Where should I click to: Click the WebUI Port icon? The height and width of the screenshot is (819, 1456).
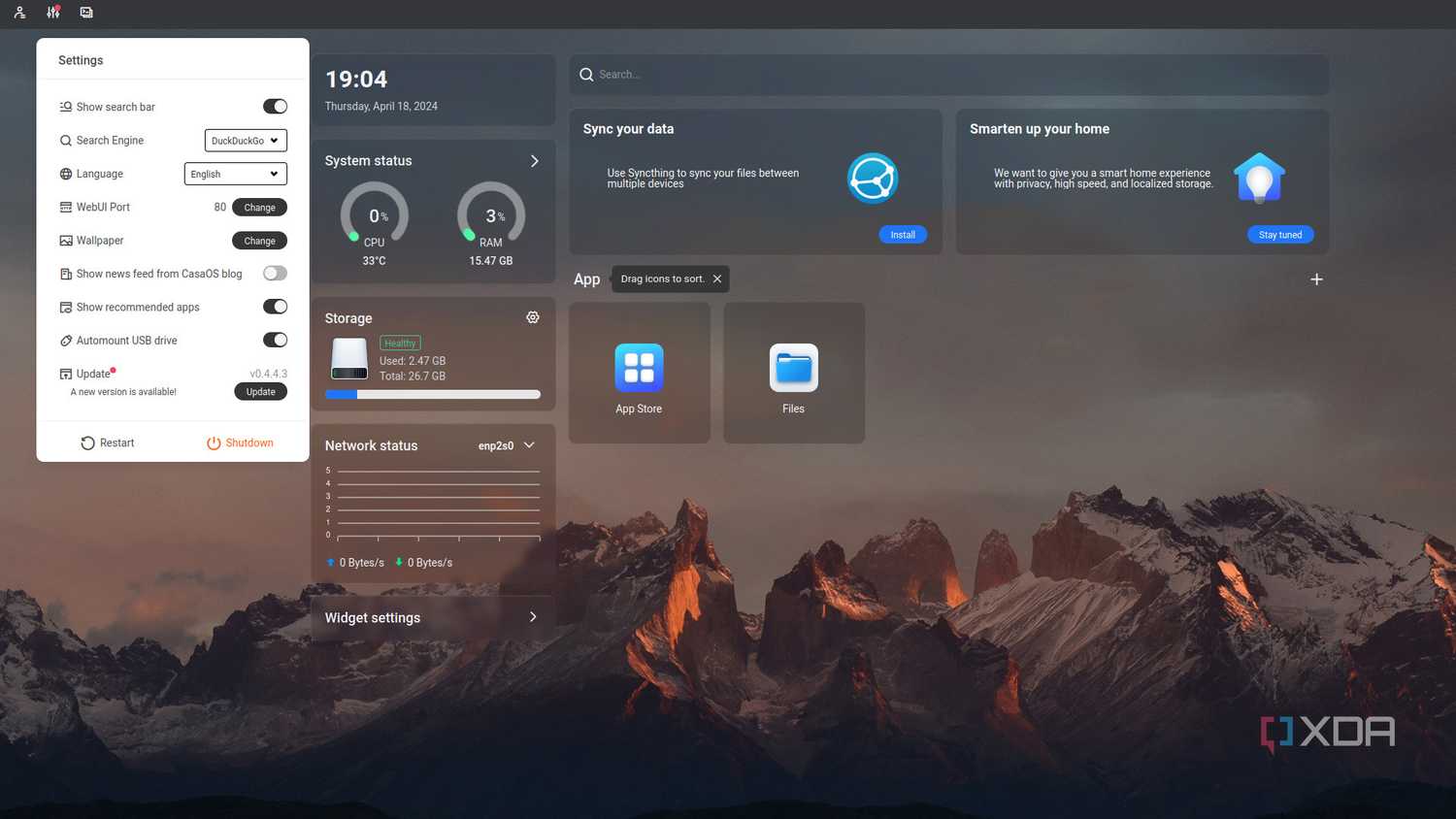[x=66, y=208]
